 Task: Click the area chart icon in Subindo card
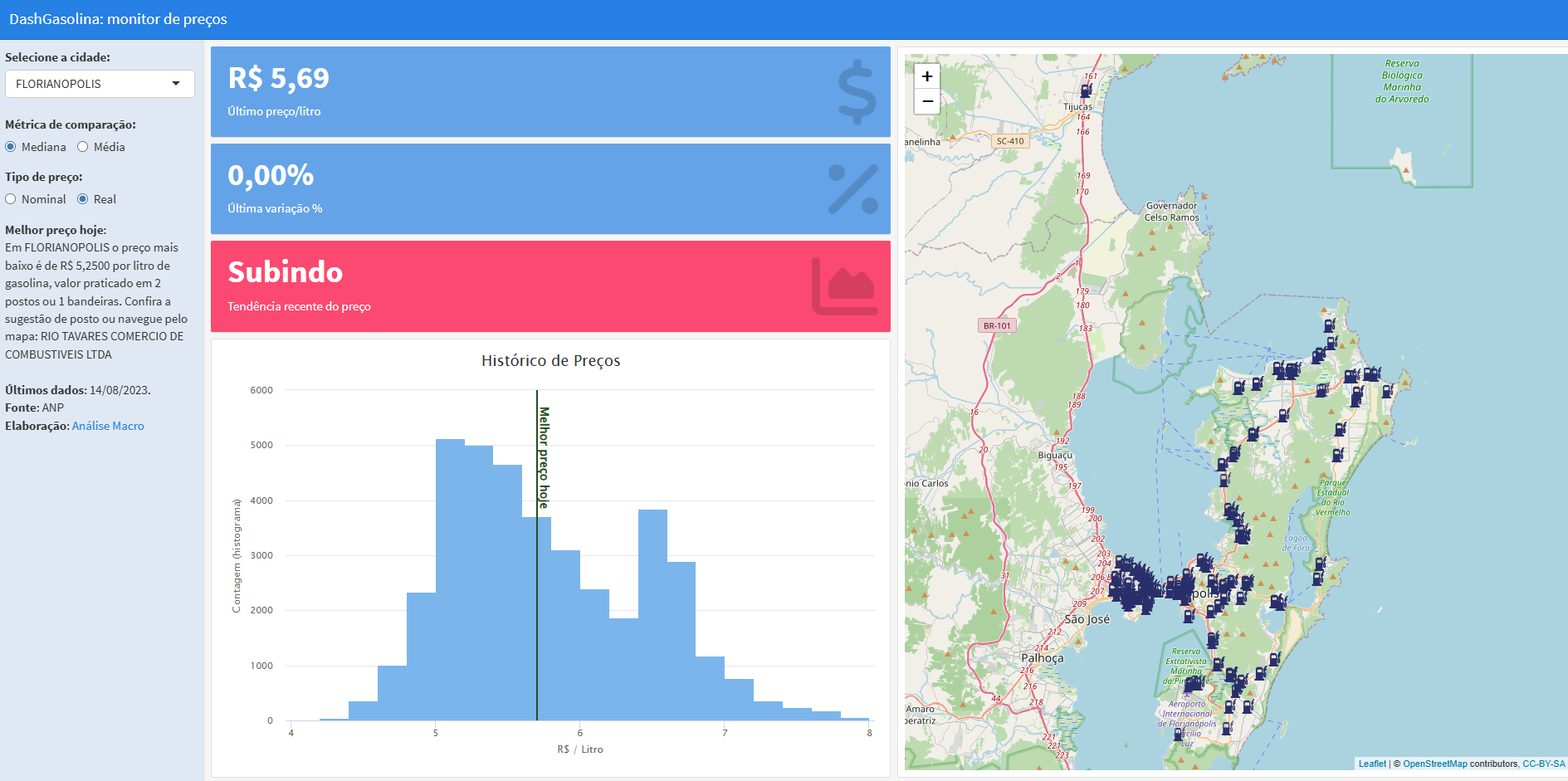pos(844,286)
